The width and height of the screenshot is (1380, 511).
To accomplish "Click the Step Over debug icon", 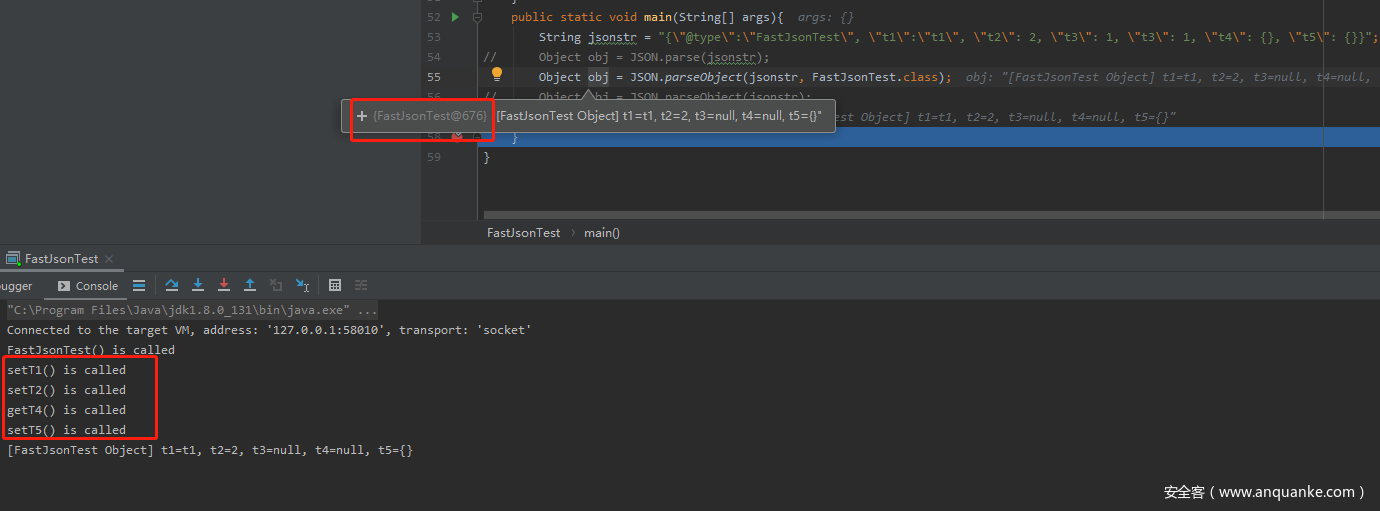I will point(172,285).
